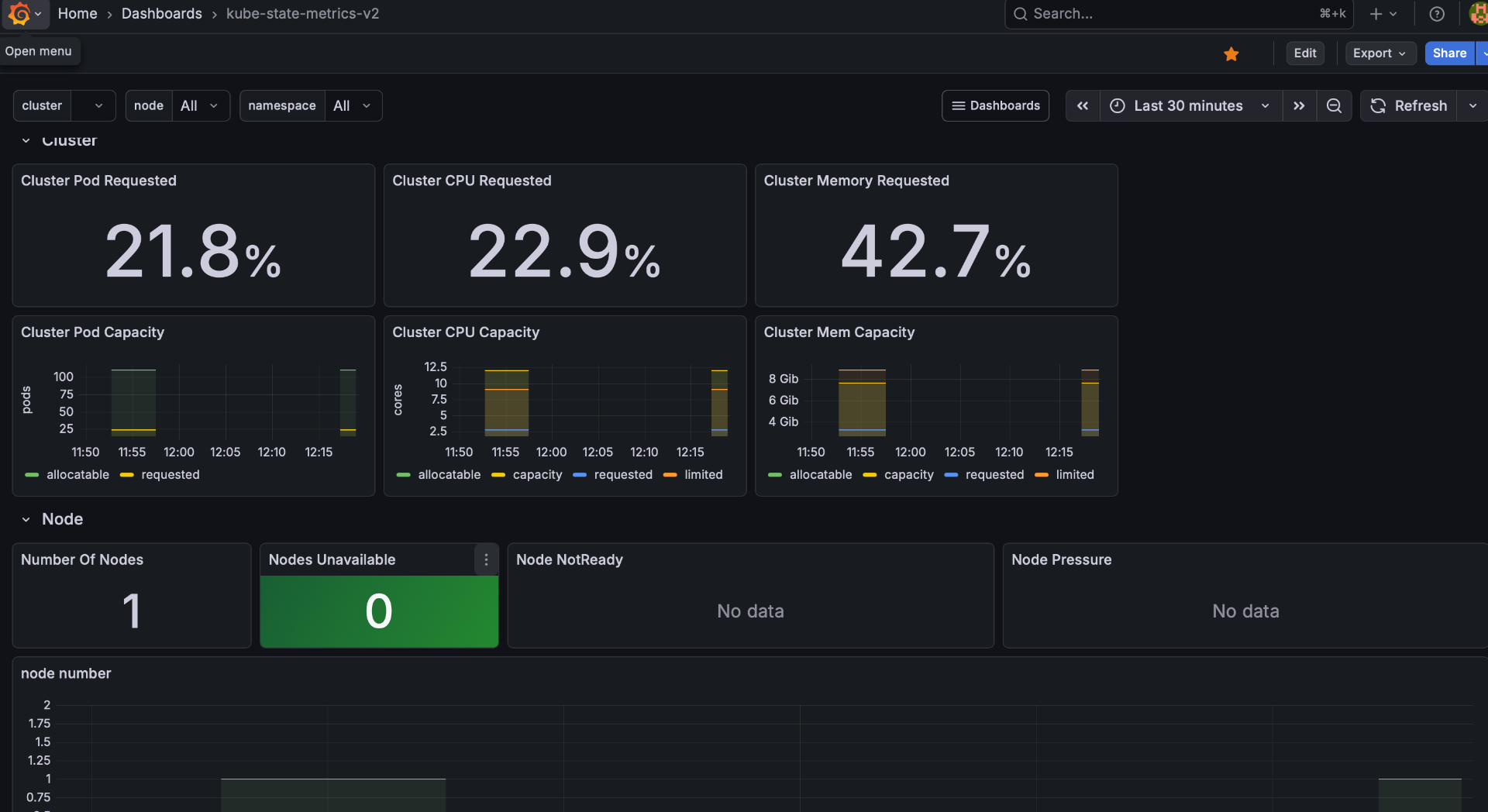This screenshot has height=812, width=1488.
Task: Click the Edit button
Action: tap(1305, 53)
